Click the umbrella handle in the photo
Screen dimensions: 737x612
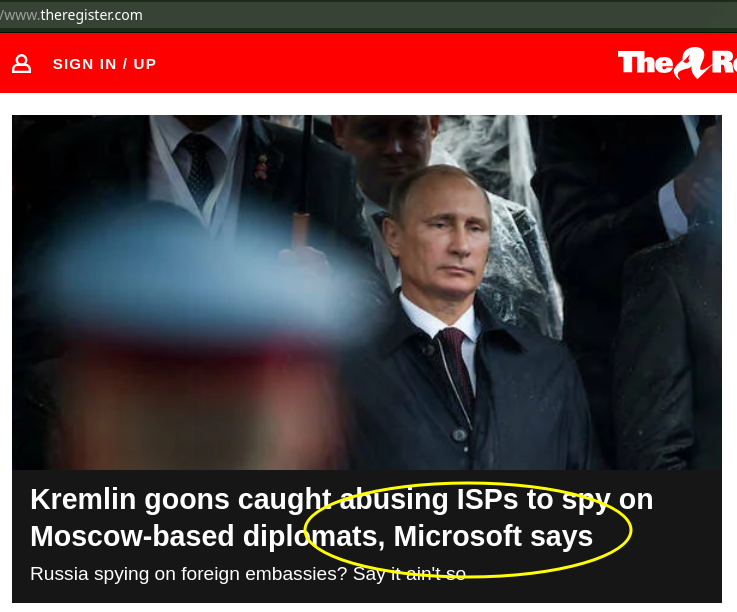[301, 229]
